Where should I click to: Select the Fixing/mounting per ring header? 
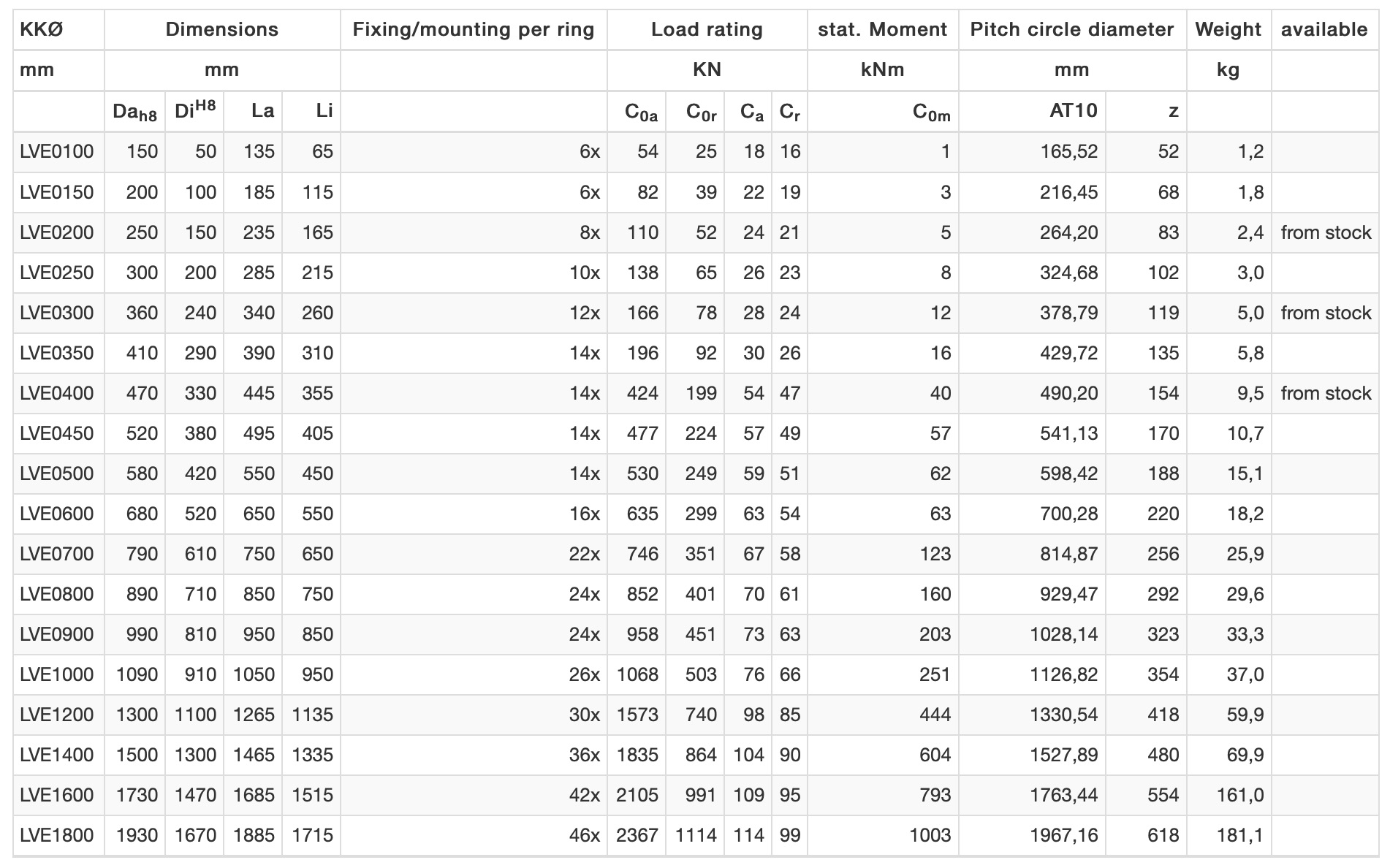pyautogui.click(x=474, y=29)
